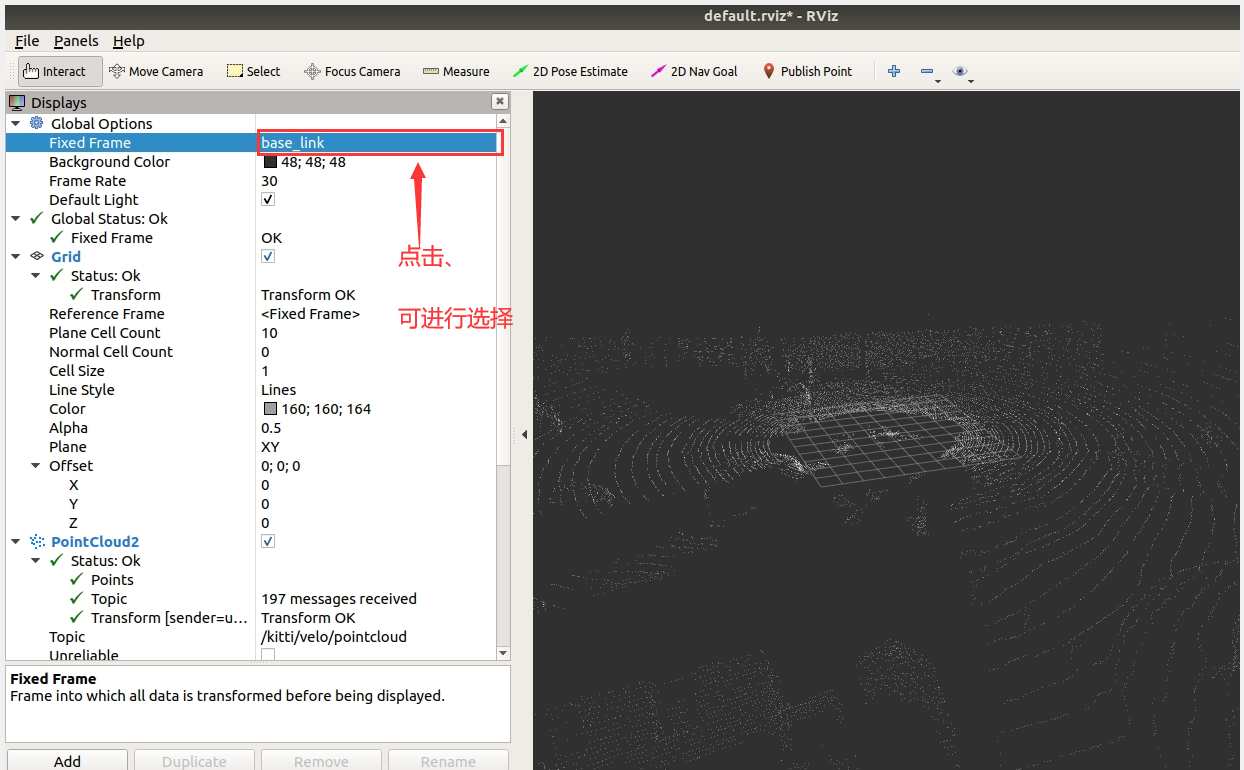Image resolution: width=1244 pixels, height=770 pixels.
Task: Select the Plane Cell Count value 10
Action: click(x=269, y=333)
